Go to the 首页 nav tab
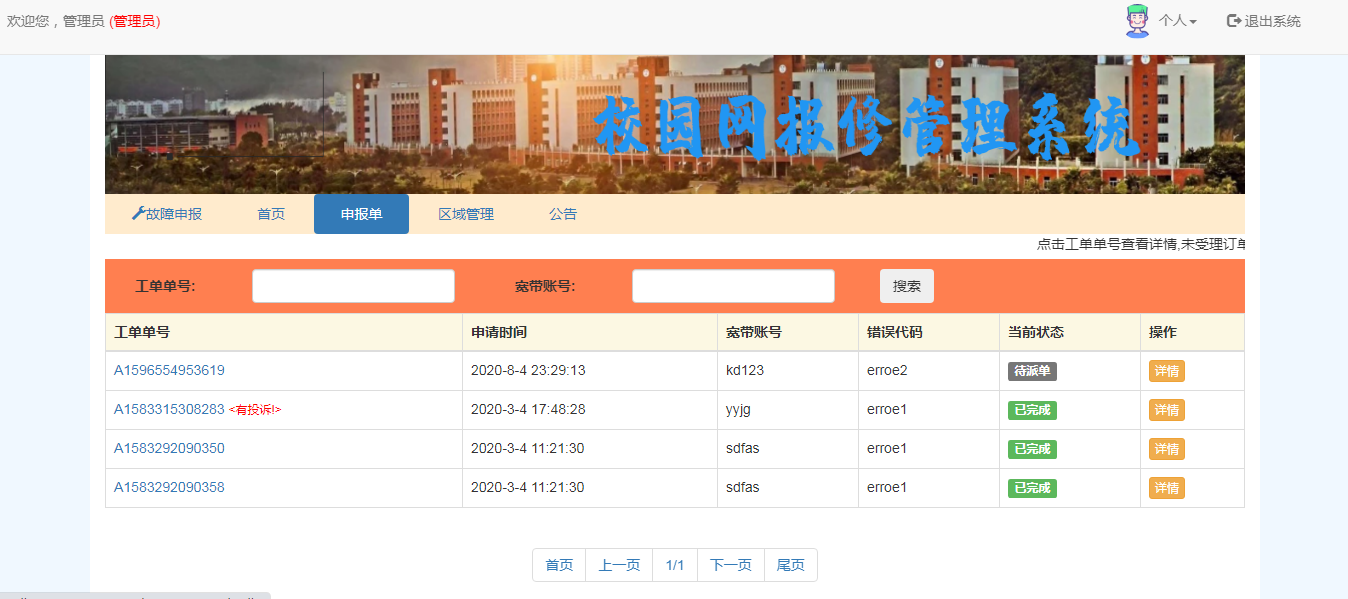The image size is (1348, 599). coord(271,214)
